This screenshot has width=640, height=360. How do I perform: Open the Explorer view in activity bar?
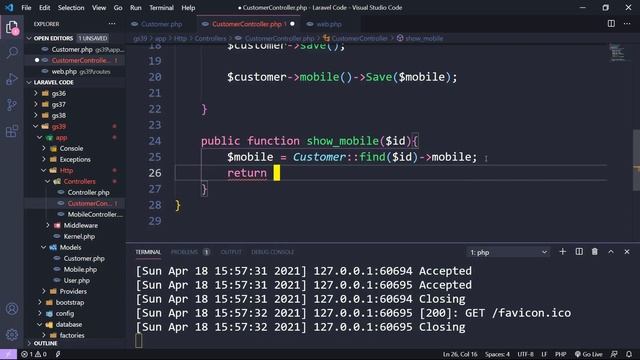point(12,28)
